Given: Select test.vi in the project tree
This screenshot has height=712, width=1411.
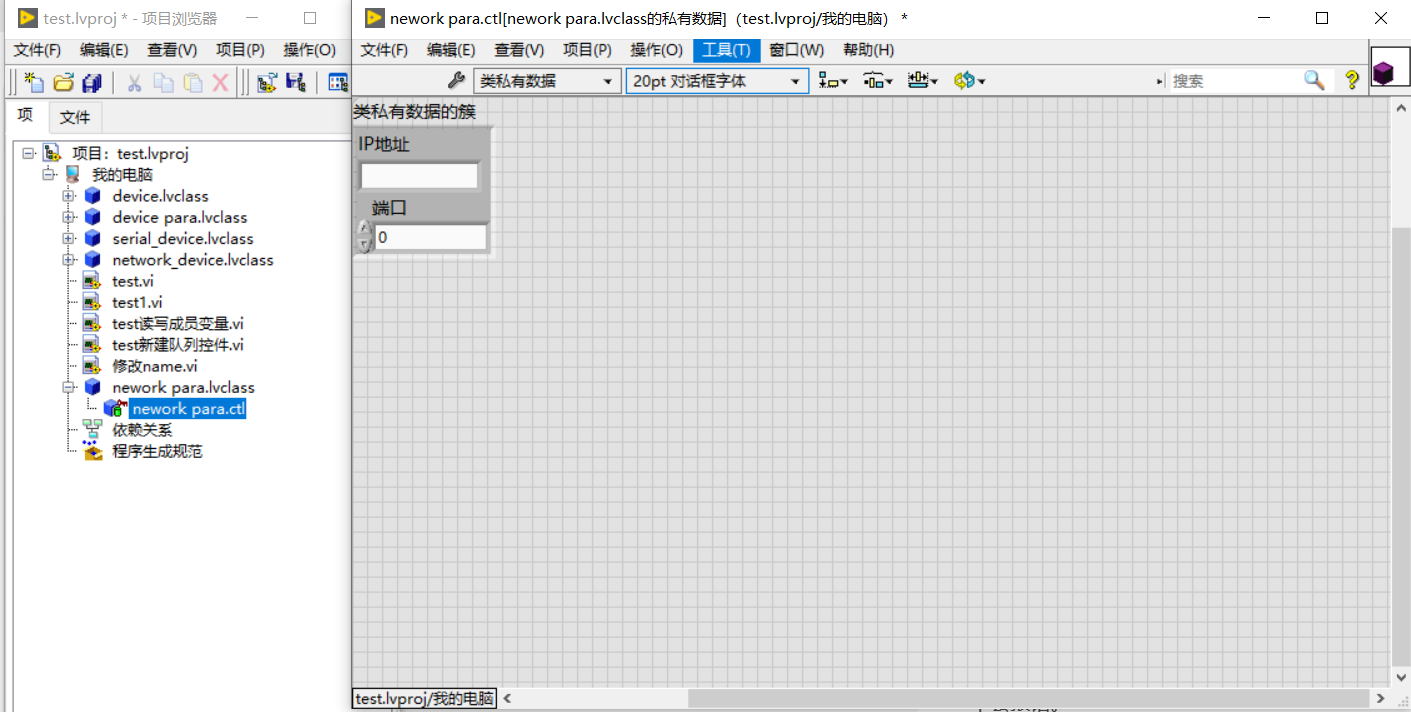Looking at the screenshot, I should [132, 281].
